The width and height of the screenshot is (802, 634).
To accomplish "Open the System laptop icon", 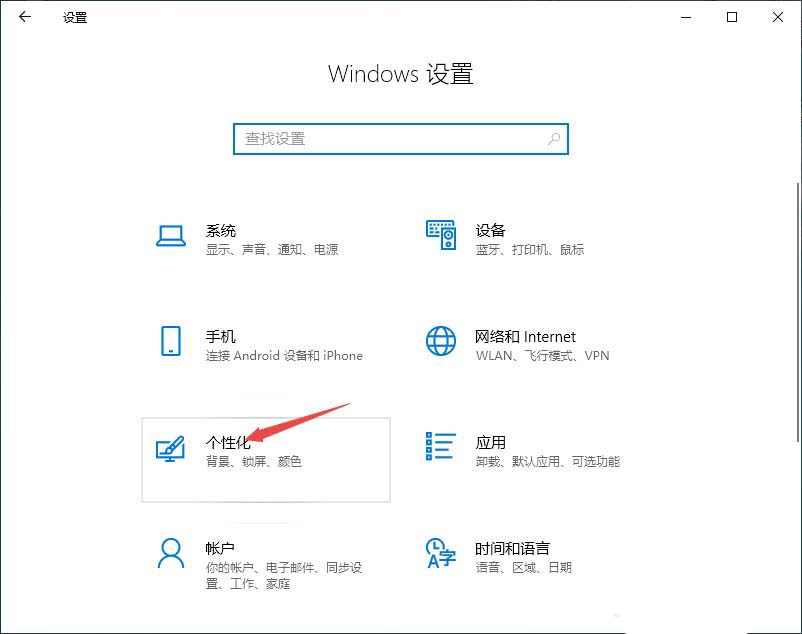I will (x=171, y=236).
